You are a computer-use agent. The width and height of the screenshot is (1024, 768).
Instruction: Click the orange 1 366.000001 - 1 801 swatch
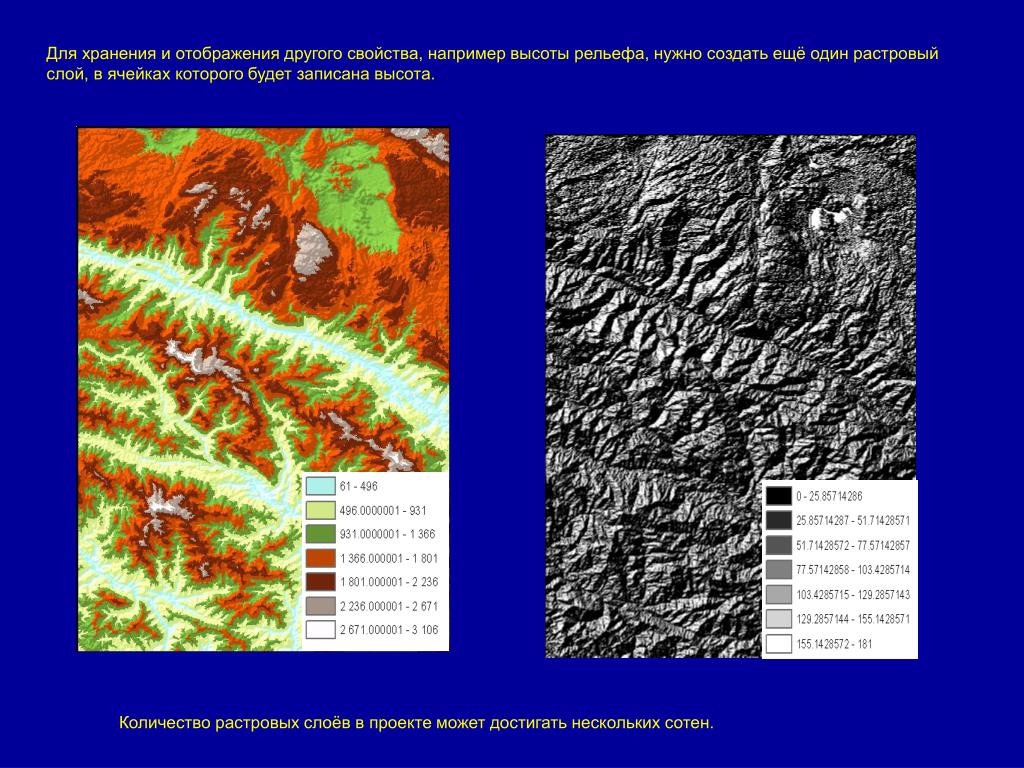pyautogui.click(x=320, y=558)
